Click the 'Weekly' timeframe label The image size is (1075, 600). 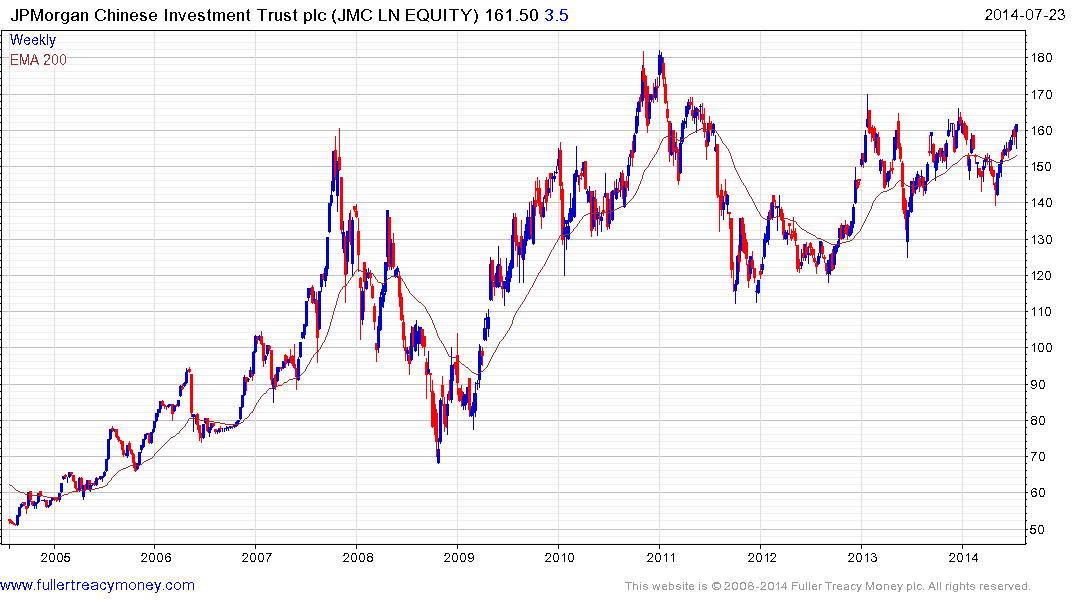pyautogui.click(x=32, y=40)
